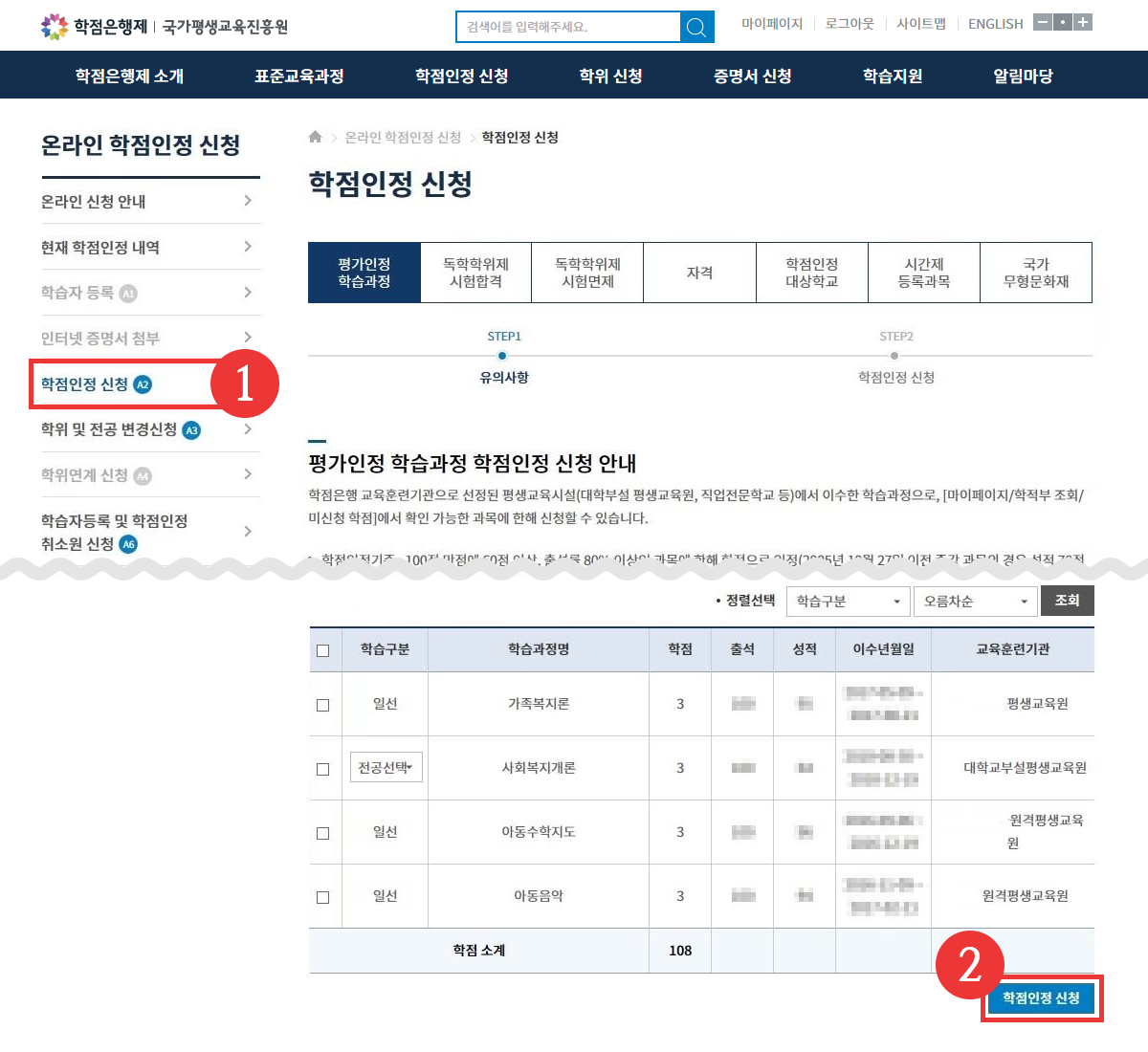Tick the 아동음악 row checkbox
This screenshot has width=1148, height=1052.
coord(322,897)
